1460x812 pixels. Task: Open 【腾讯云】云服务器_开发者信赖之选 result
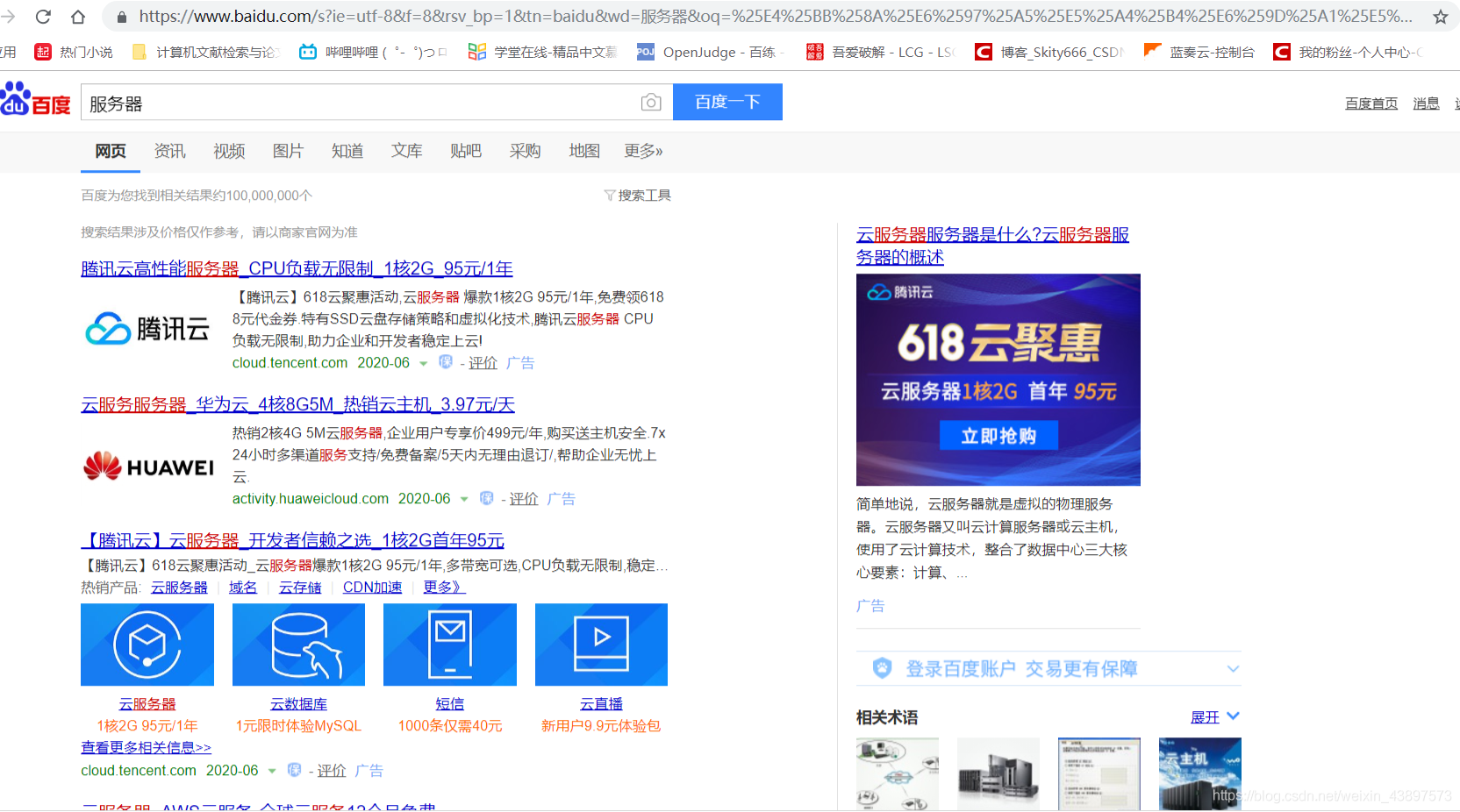(292, 540)
